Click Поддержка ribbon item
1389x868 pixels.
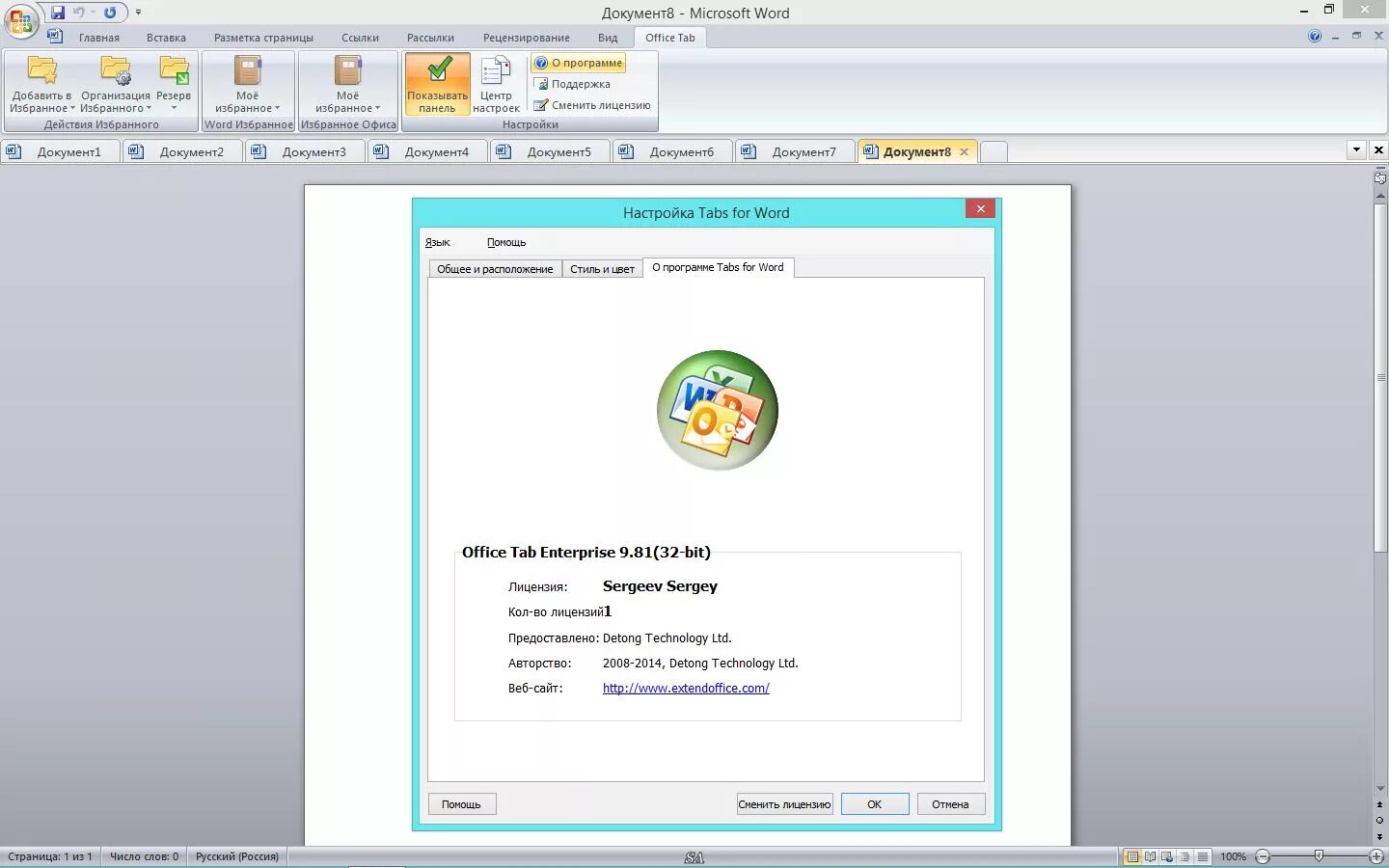coord(573,84)
